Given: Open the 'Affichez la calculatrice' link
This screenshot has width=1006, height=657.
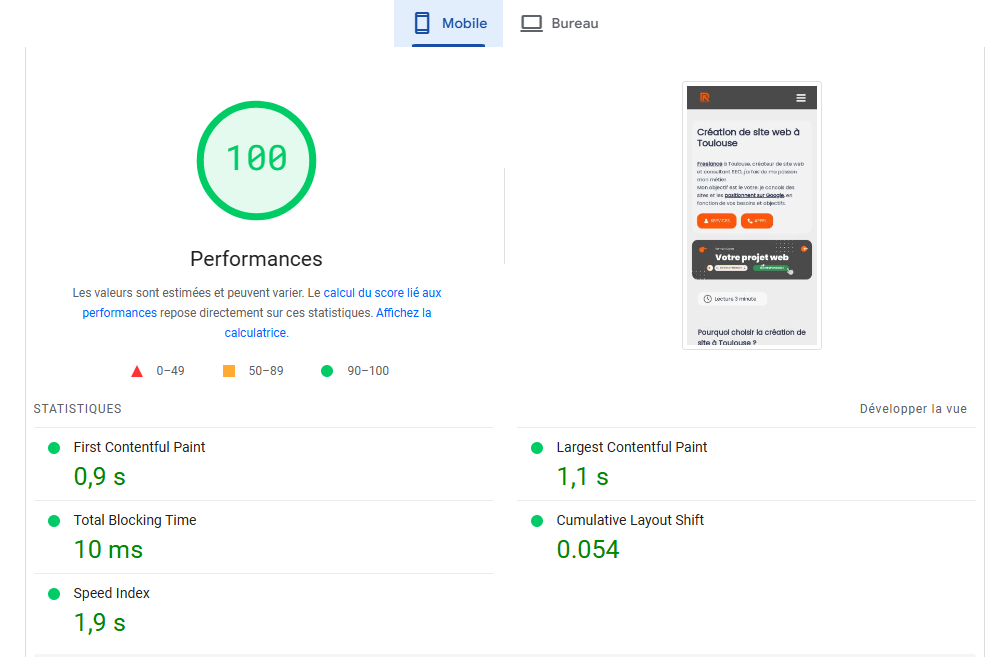Looking at the screenshot, I should point(403,313).
